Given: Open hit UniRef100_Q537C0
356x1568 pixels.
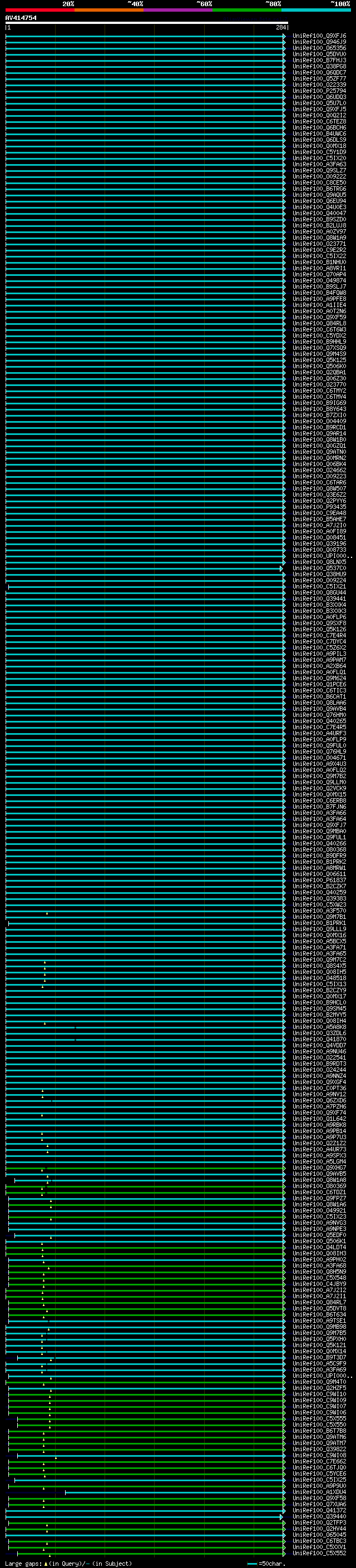Looking at the screenshot, I should 319,568.
